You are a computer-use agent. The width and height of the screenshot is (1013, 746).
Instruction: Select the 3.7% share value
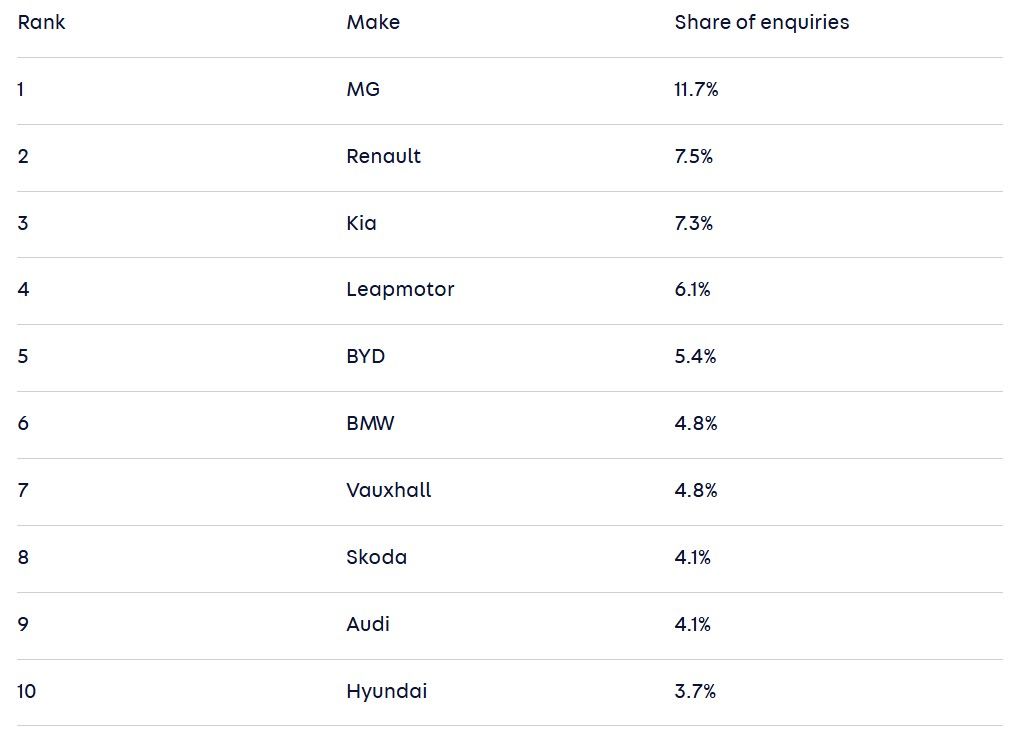tap(695, 692)
